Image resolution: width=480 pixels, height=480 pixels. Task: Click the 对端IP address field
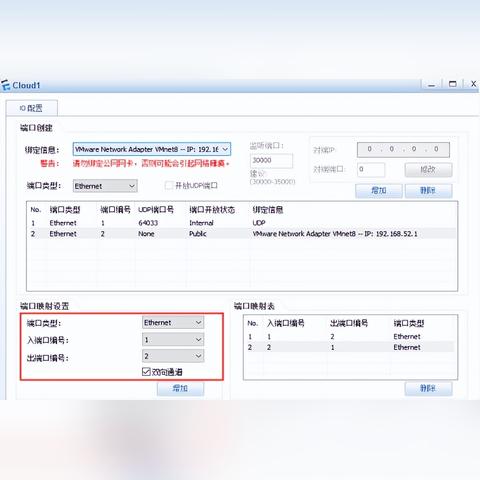(x=403, y=149)
